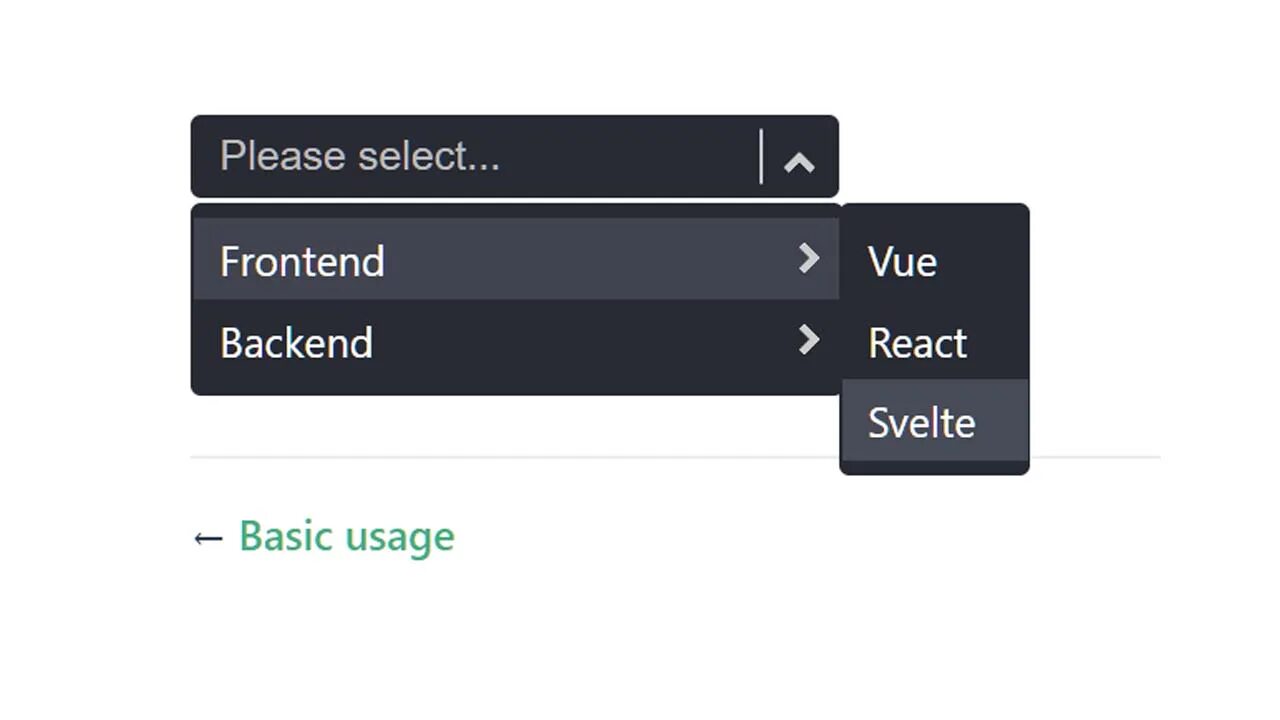The image size is (1280, 720).
Task: Close the cascading select menu
Action: (x=799, y=161)
